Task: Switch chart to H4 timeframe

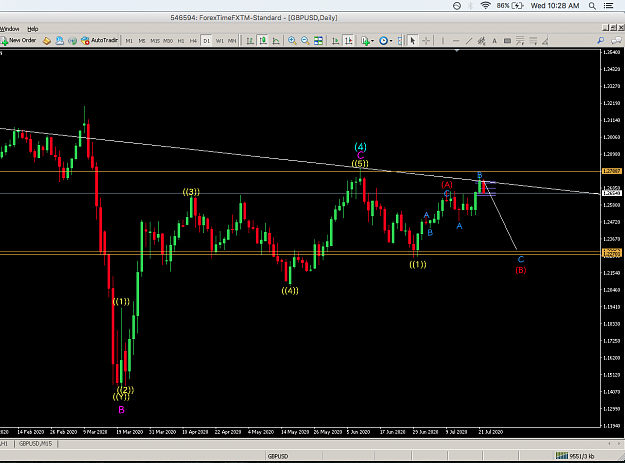Action: pos(193,41)
